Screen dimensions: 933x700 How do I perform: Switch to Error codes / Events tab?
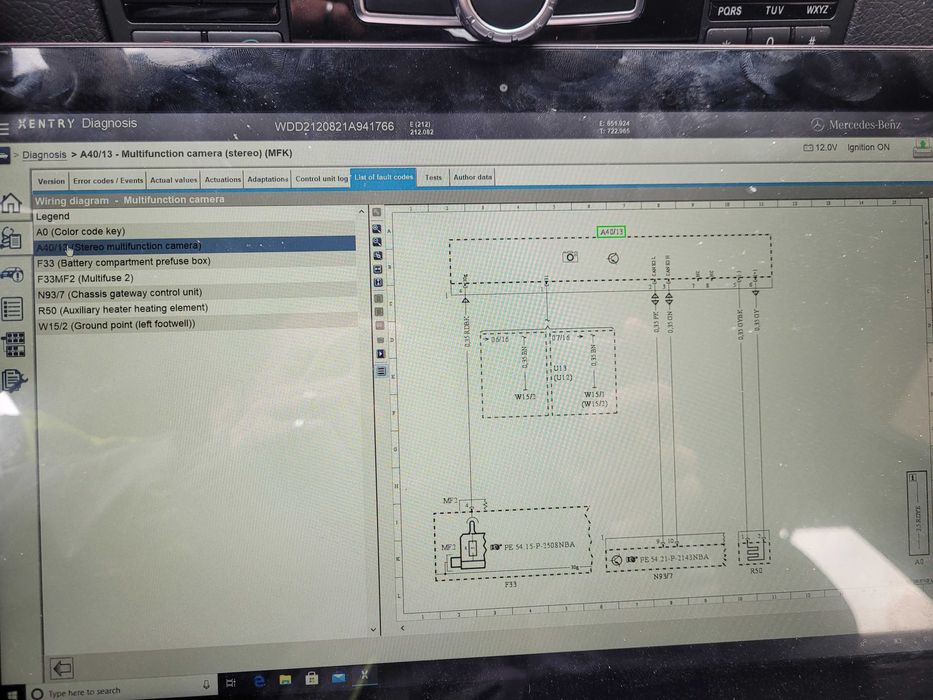click(x=108, y=180)
